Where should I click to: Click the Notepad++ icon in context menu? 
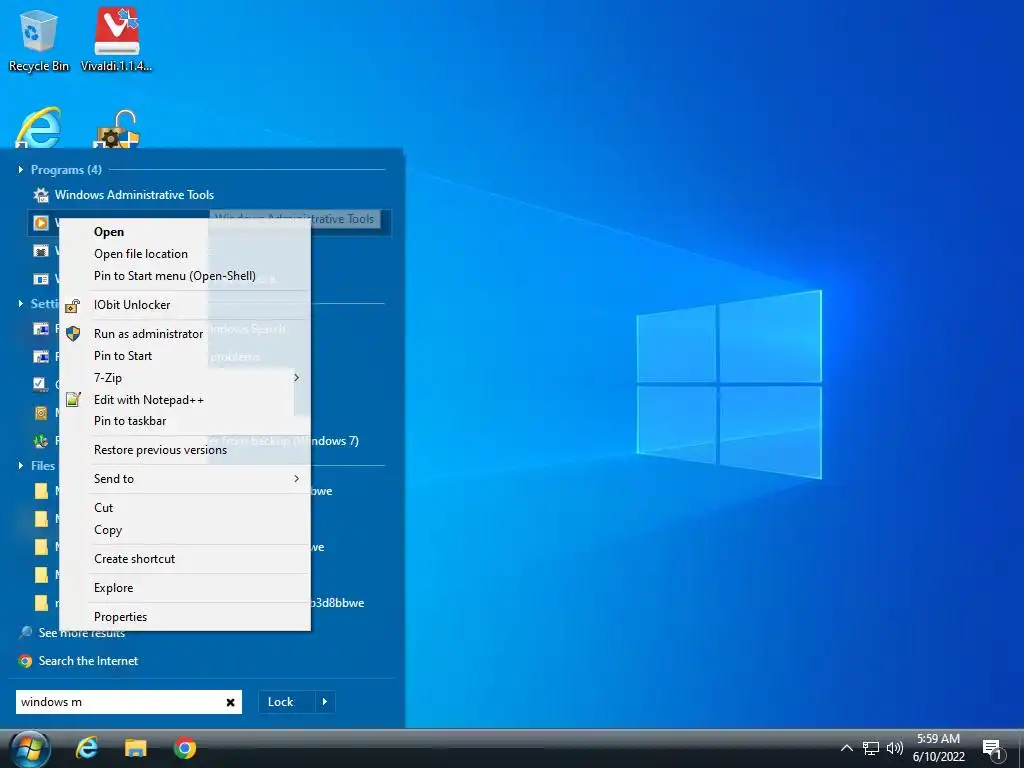[73, 400]
